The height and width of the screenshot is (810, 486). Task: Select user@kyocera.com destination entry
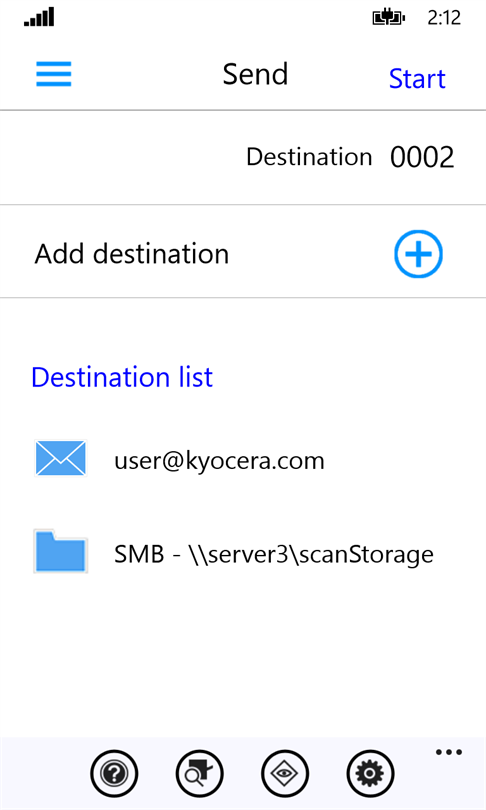pos(219,460)
